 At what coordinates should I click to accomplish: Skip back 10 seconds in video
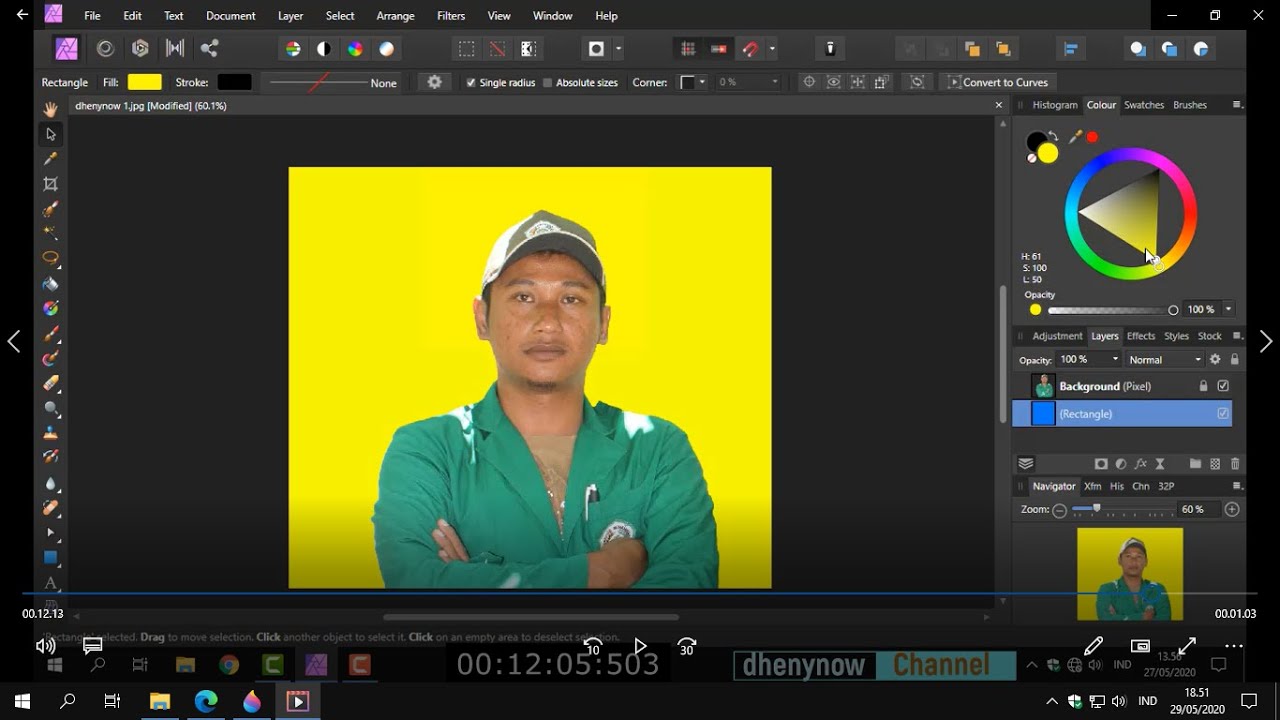tap(593, 646)
